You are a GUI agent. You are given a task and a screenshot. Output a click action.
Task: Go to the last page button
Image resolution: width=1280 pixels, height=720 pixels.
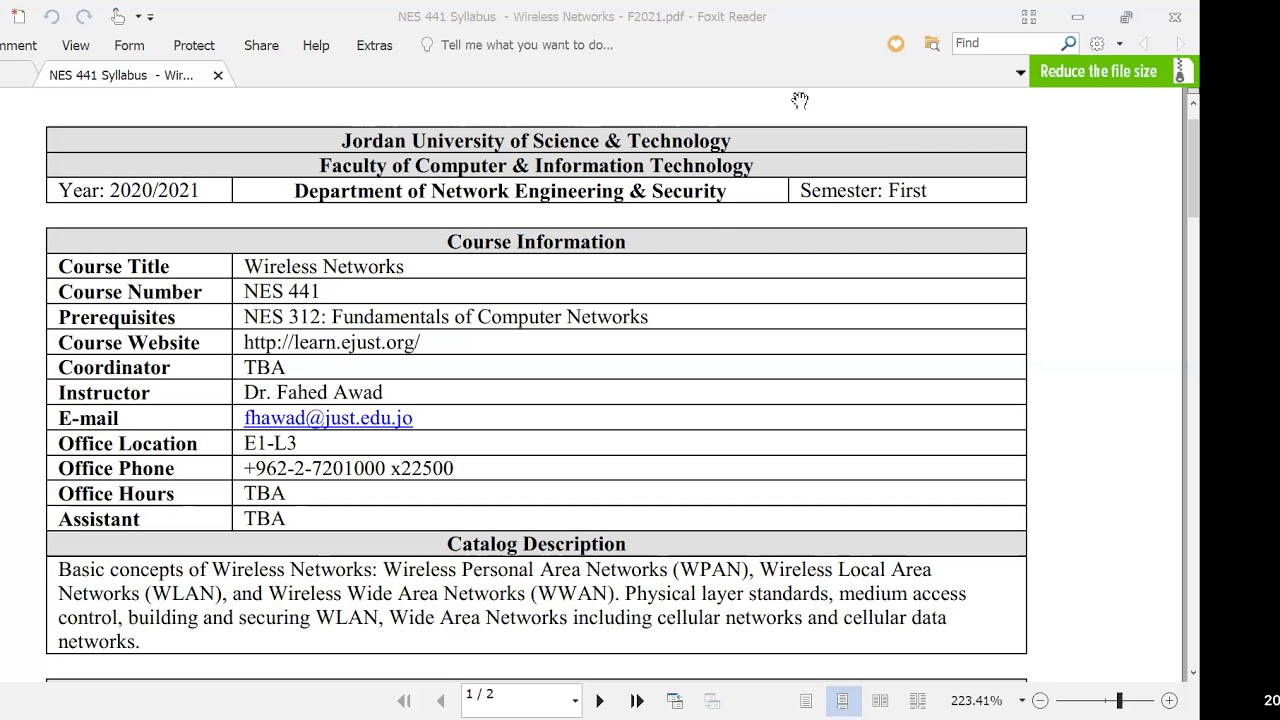pyautogui.click(x=637, y=701)
